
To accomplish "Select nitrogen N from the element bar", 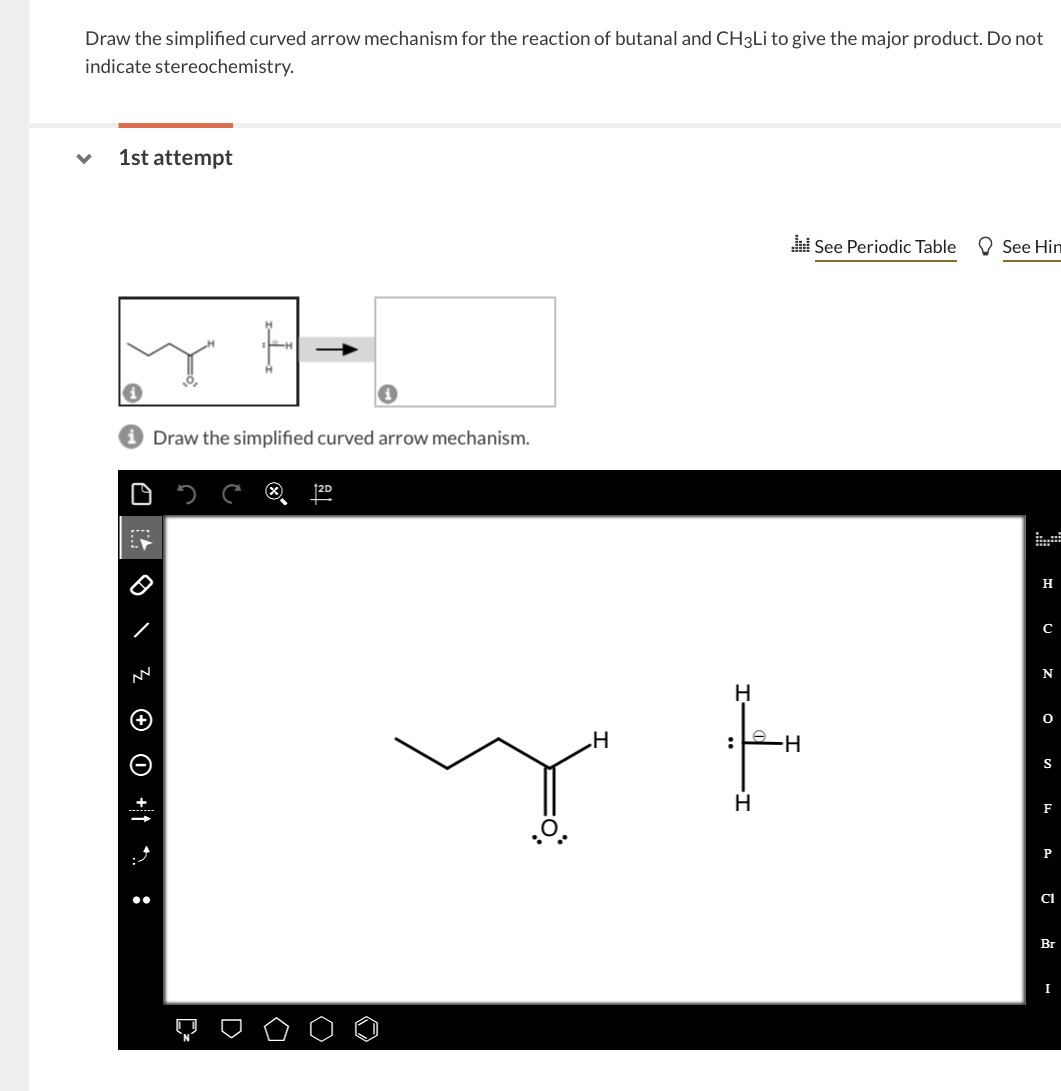I will (1047, 674).
